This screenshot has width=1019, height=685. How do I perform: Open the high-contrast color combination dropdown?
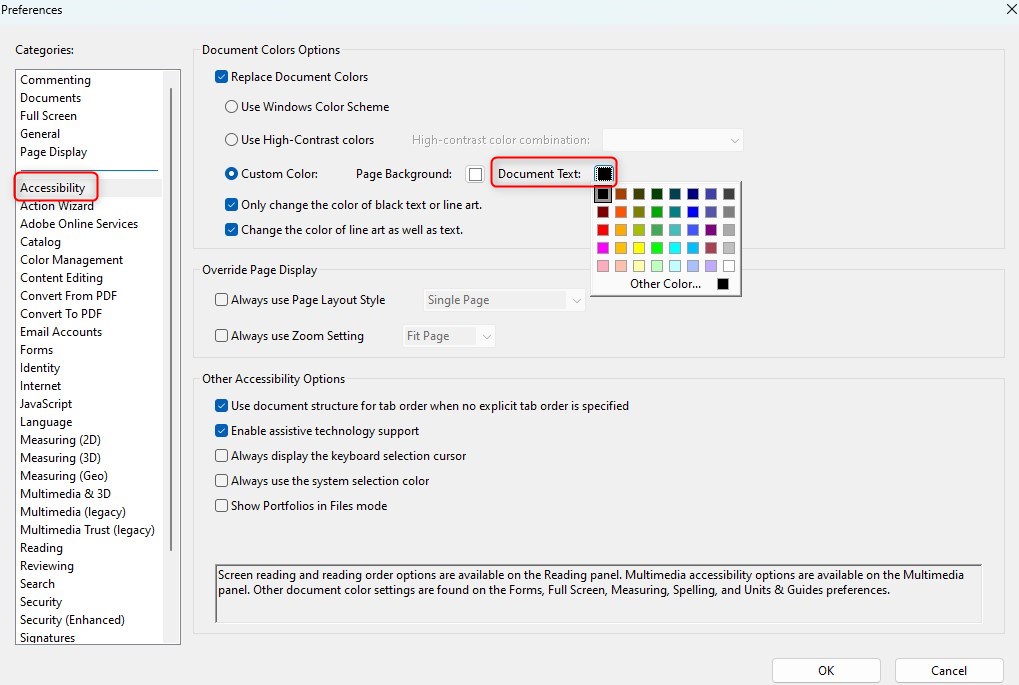pos(671,139)
